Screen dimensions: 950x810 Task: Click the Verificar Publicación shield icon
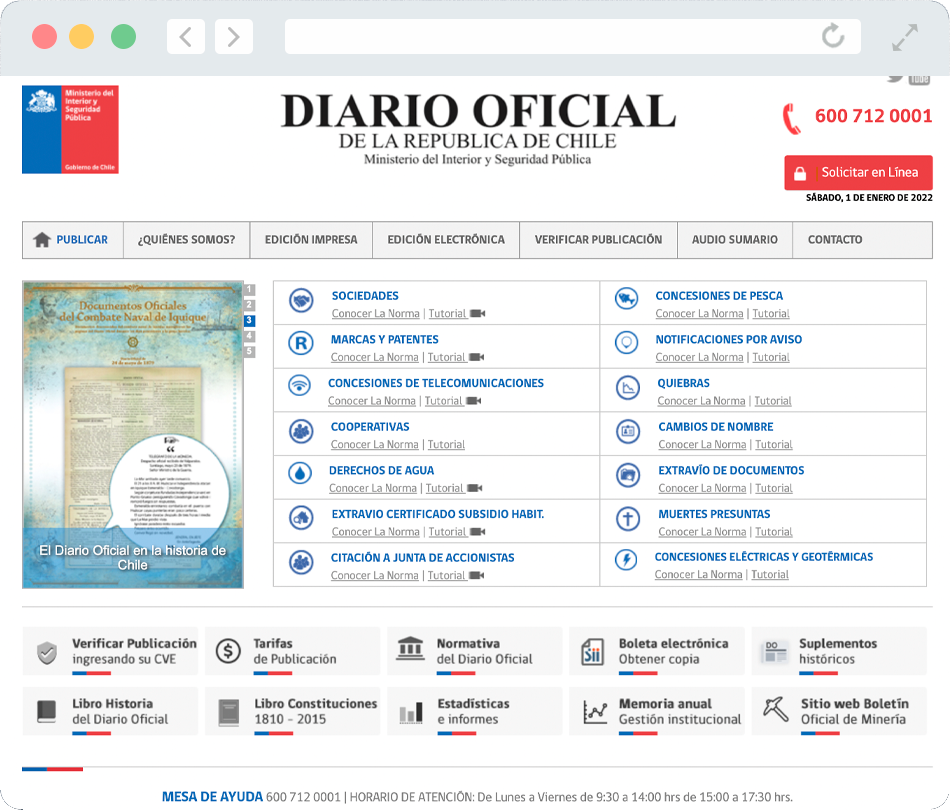47,652
